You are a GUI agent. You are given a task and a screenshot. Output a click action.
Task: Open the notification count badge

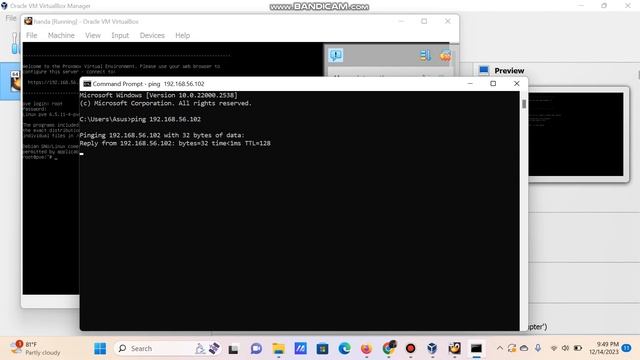pos(627,348)
